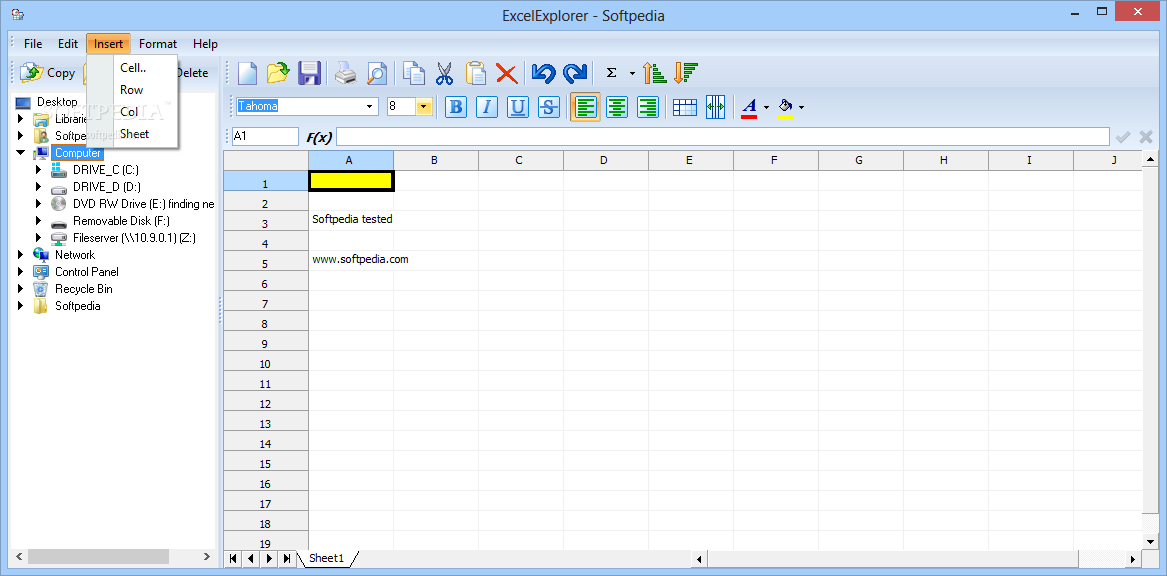Click the green checkmark to confirm formula

(1123, 137)
